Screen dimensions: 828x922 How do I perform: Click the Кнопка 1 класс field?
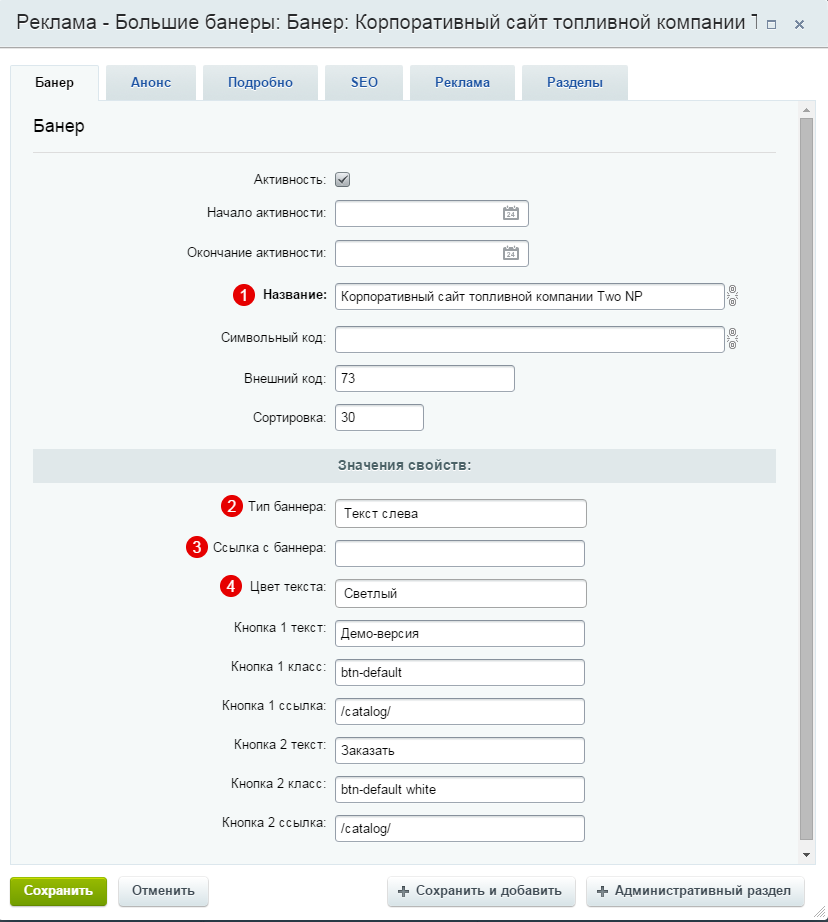pos(460,672)
